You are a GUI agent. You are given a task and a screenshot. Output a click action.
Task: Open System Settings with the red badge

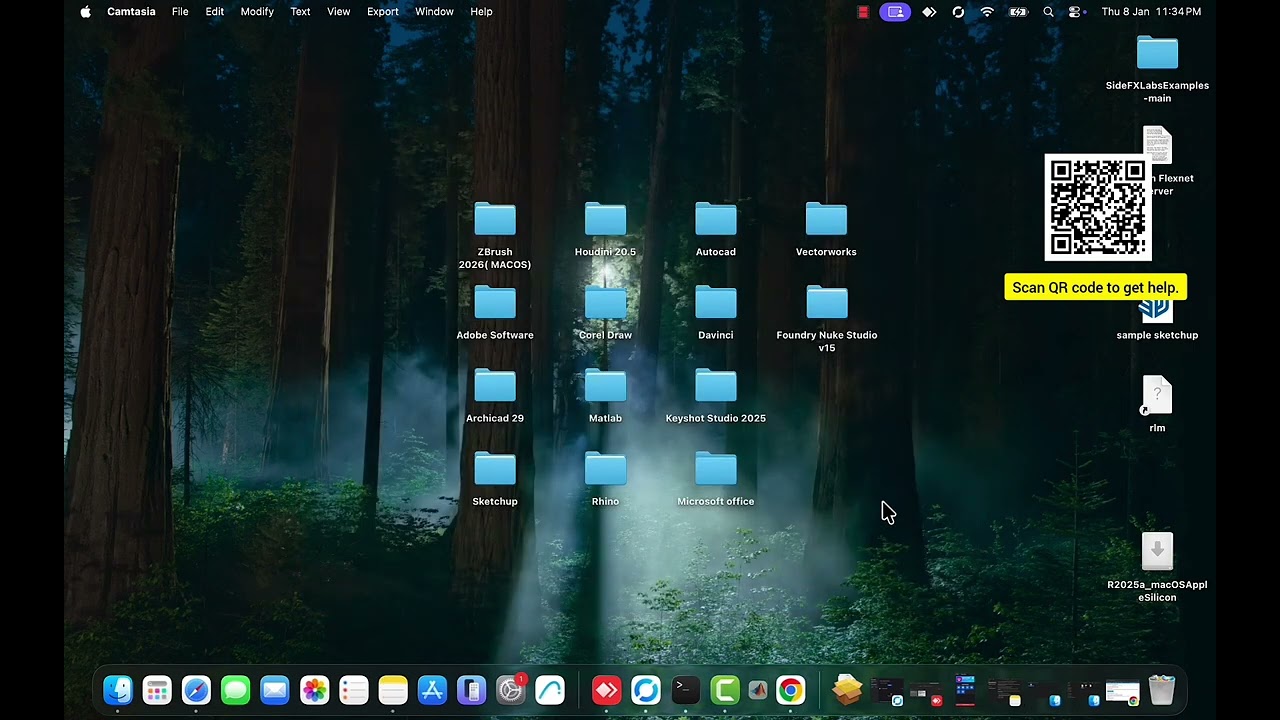point(511,690)
